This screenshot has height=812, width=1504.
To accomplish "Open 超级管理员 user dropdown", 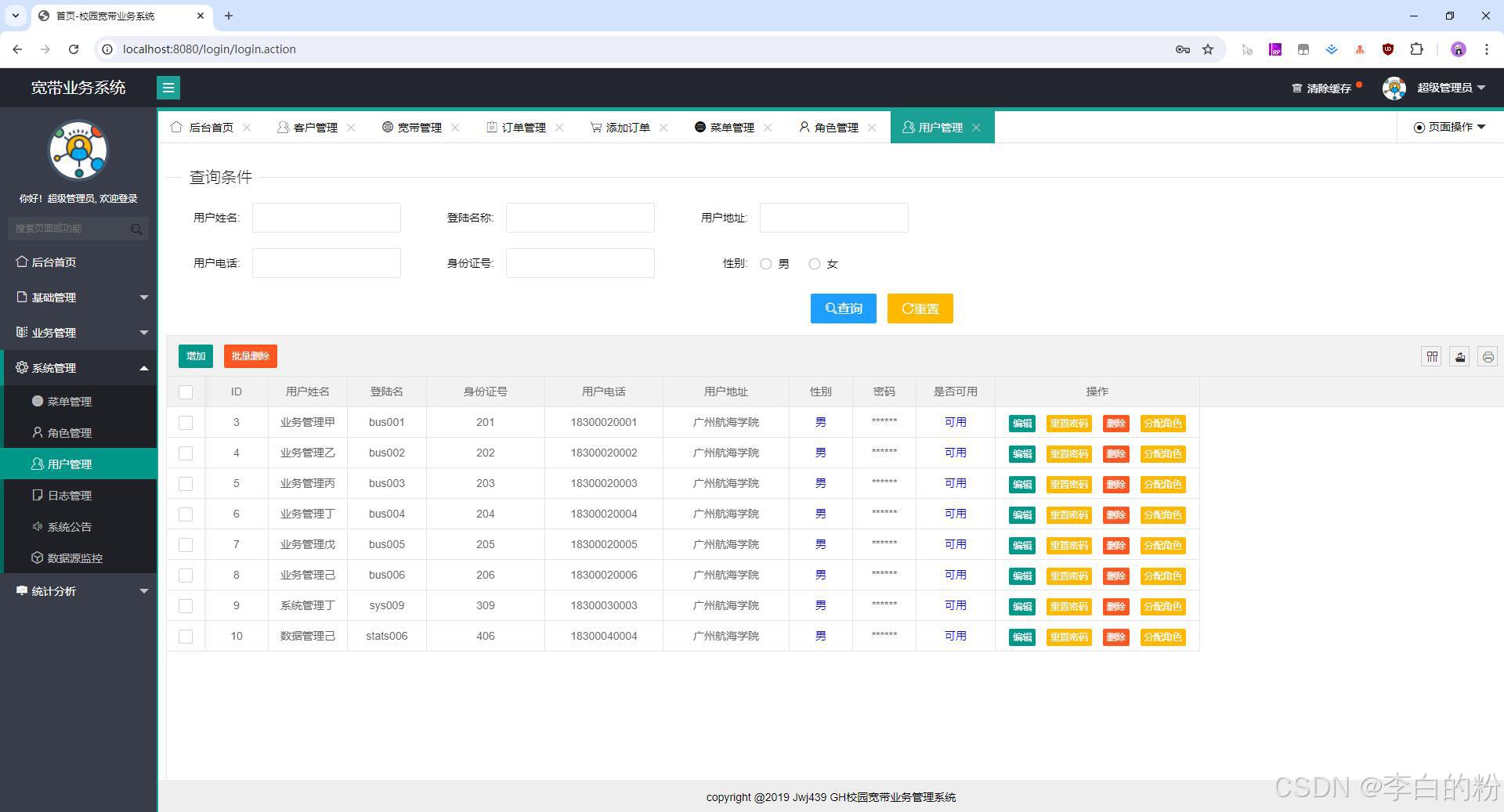I will 1452,88.
